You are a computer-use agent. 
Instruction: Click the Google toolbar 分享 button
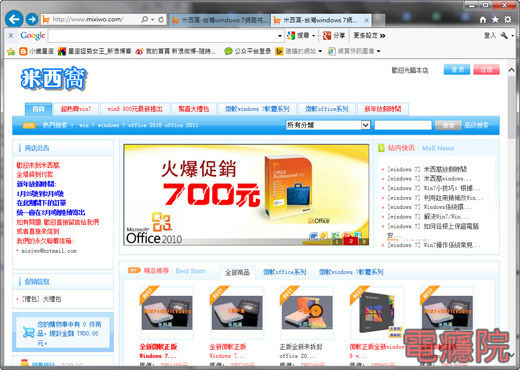[x=334, y=35]
